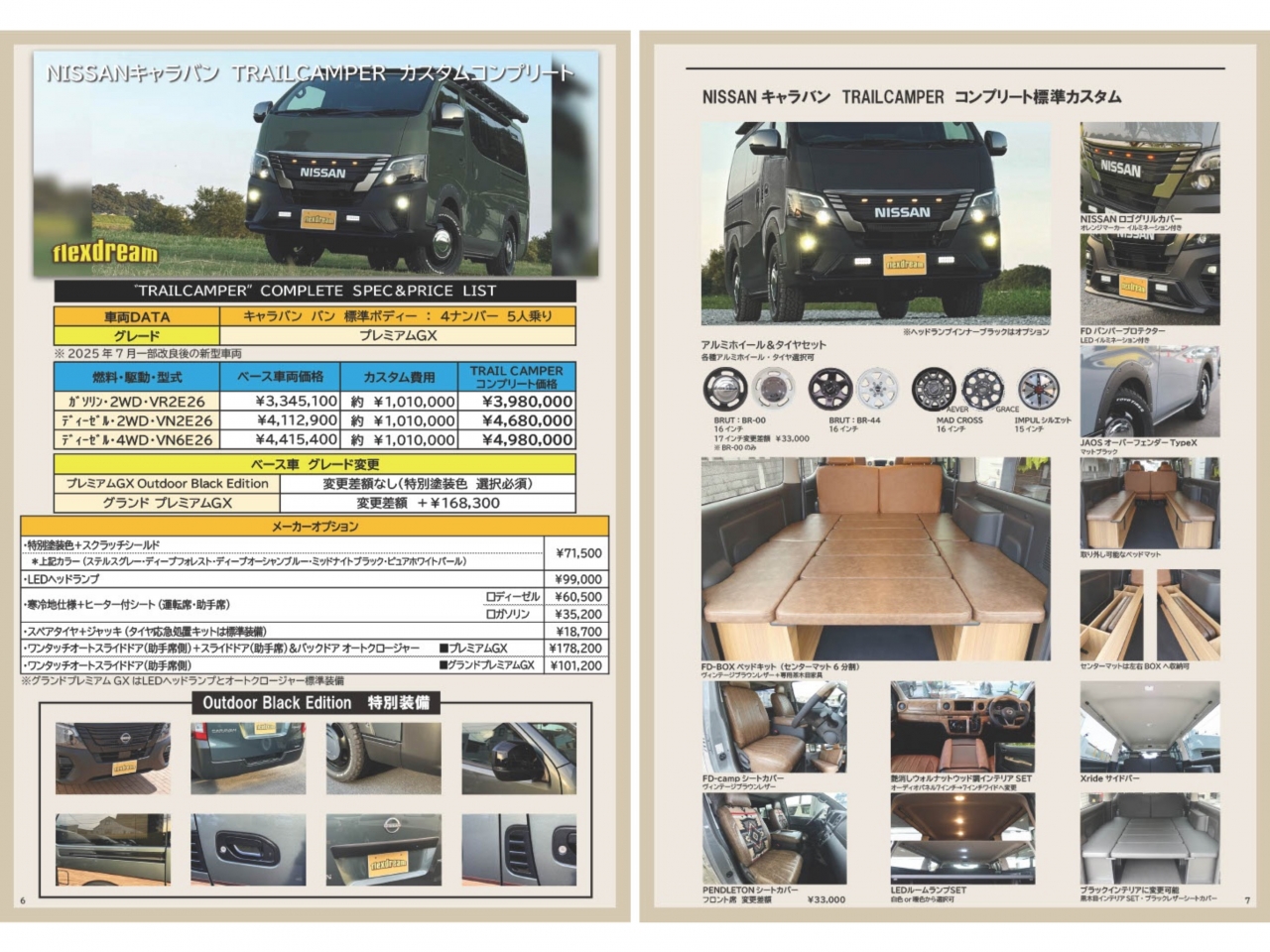The width and height of the screenshot is (1270, 952).
Task: Click the プレミアムGX grade value cell
Action: 398,335
